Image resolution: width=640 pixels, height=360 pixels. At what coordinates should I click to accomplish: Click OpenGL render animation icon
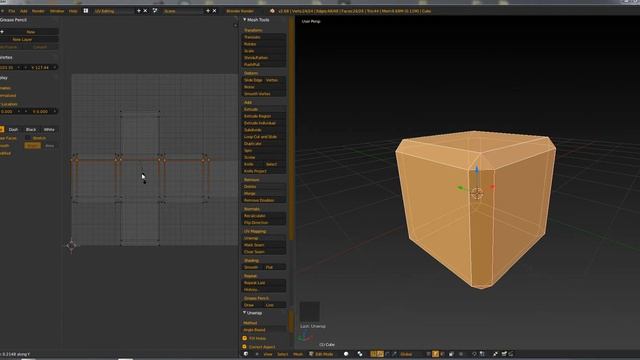point(511,354)
